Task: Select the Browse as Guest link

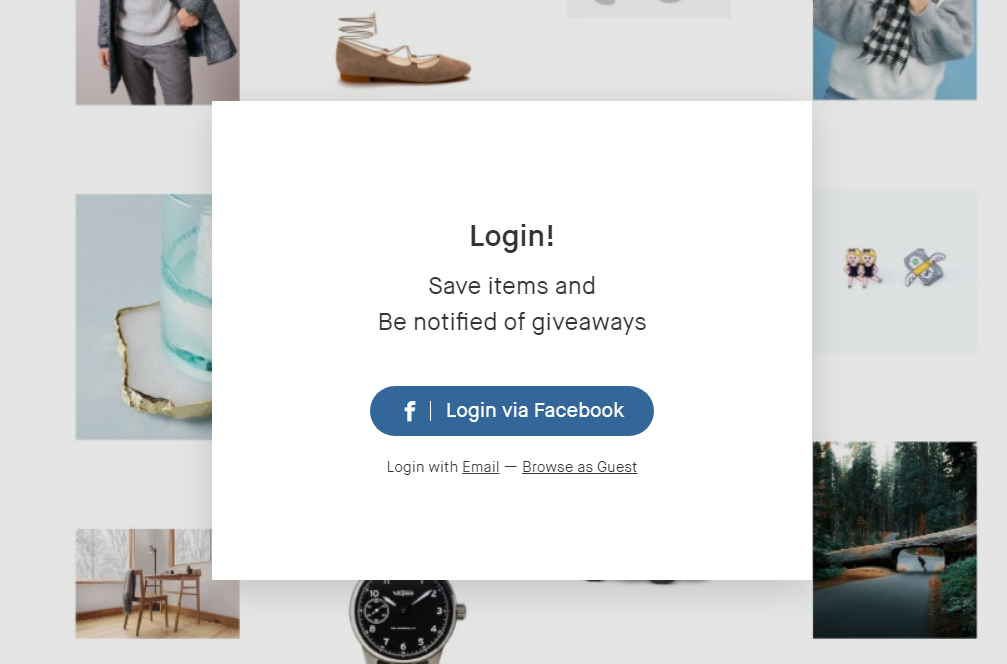Action: 579,467
